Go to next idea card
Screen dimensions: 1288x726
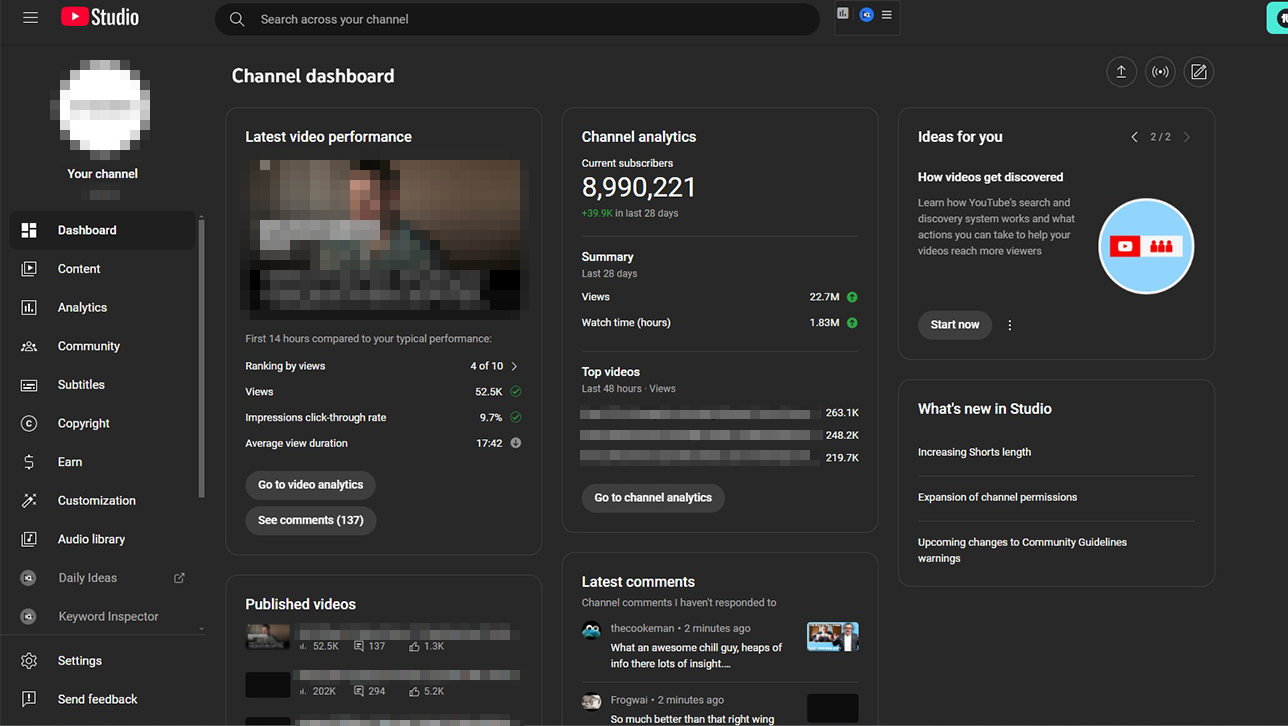pos(1187,137)
